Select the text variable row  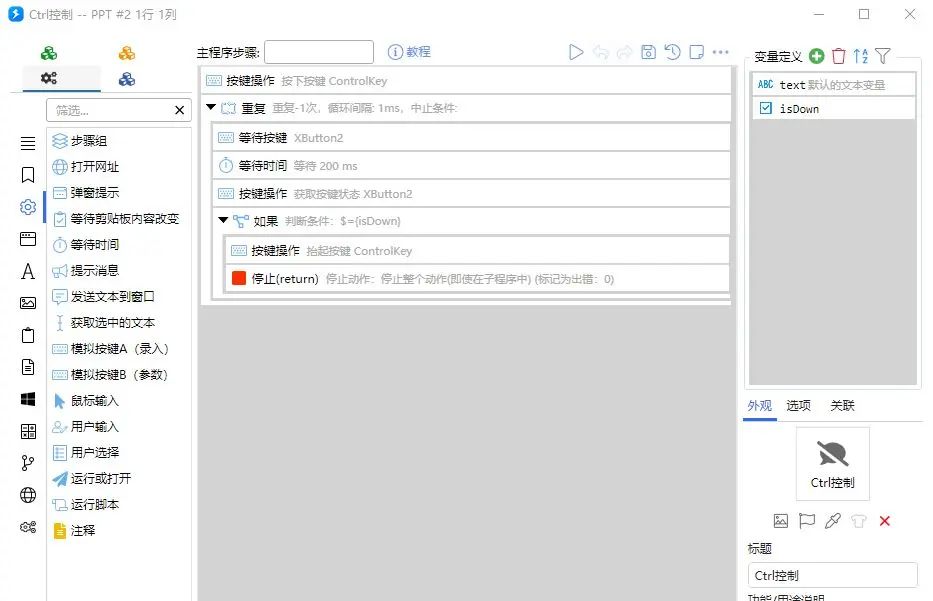pyautogui.click(x=833, y=84)
